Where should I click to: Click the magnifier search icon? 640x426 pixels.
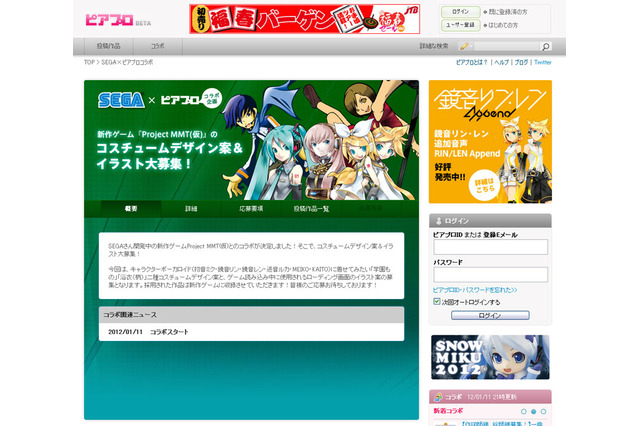click(545, 47)
